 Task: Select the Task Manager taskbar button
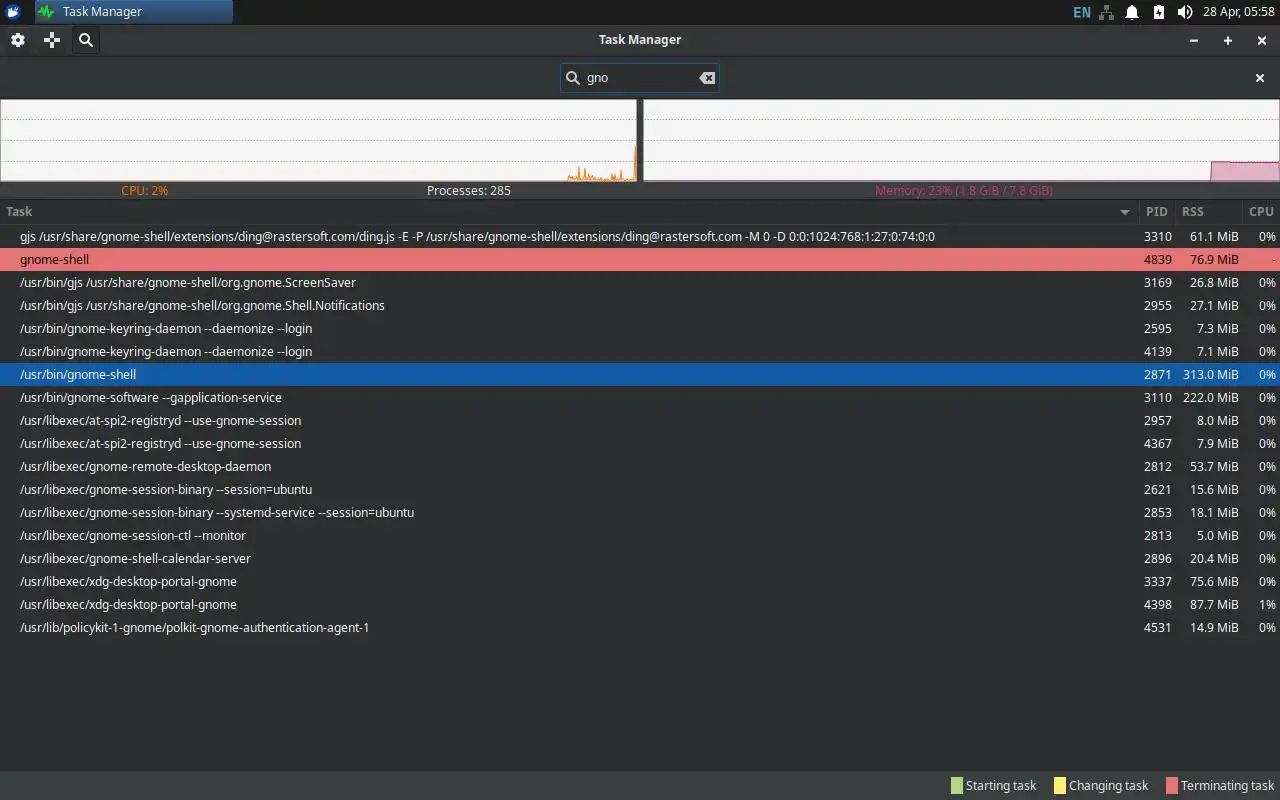[x=134, y=12]
